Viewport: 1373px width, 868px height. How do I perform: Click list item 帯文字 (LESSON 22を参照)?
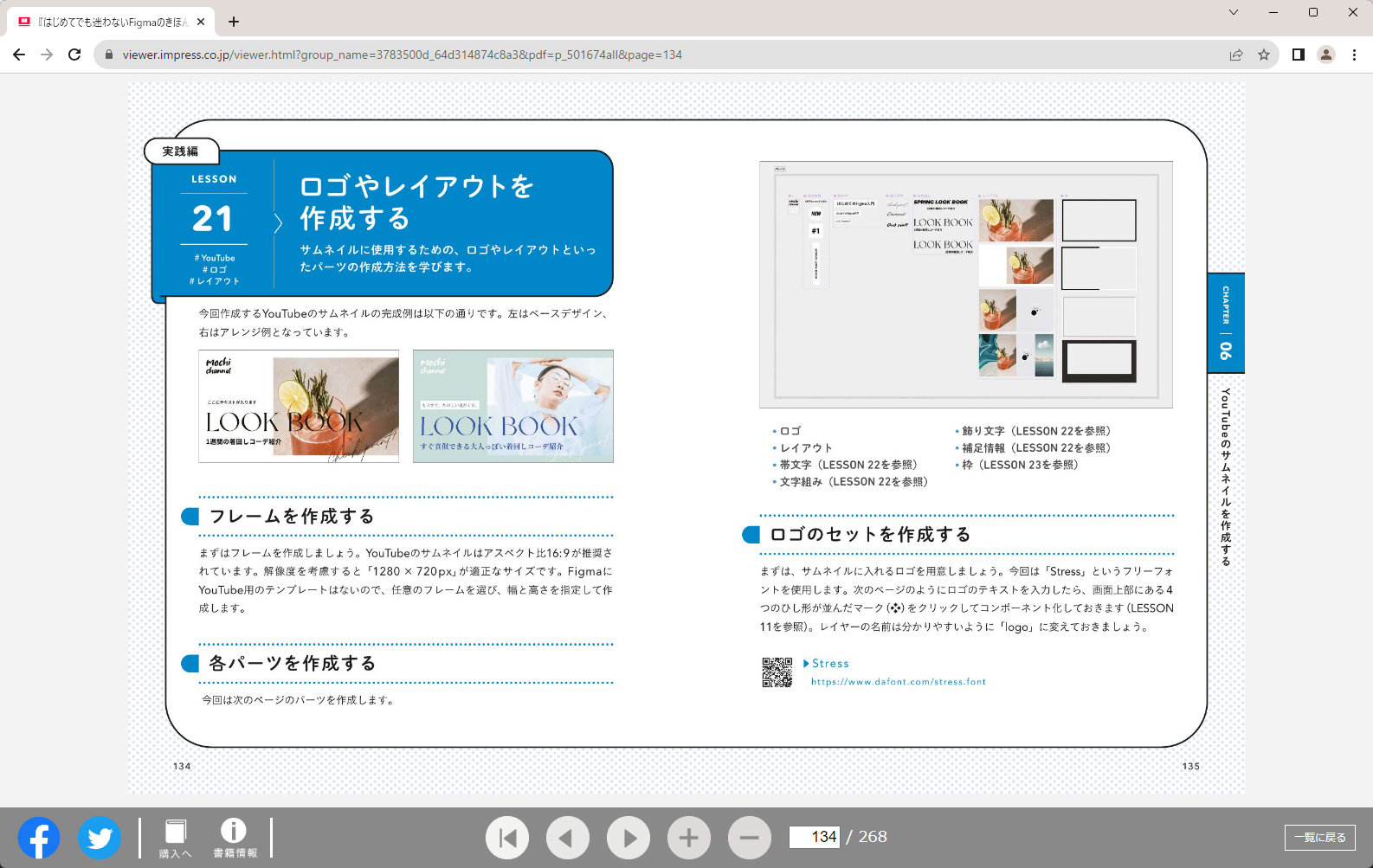[848, 465]
